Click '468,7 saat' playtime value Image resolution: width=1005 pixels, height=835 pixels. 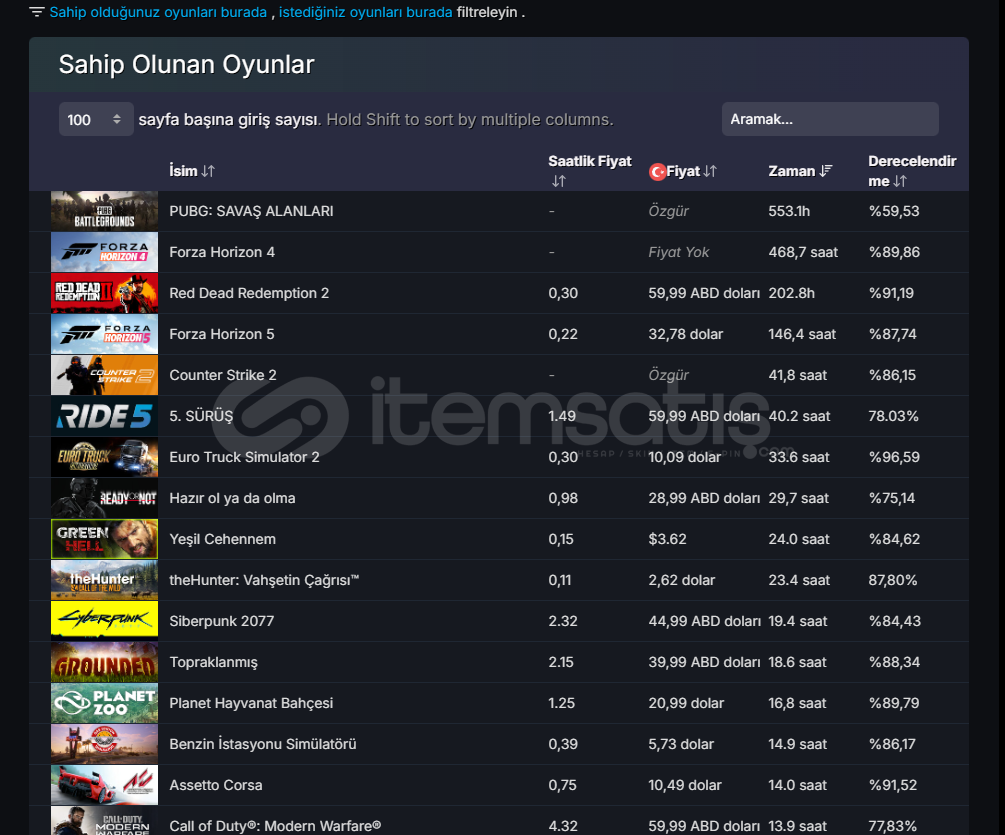[803, 252]
